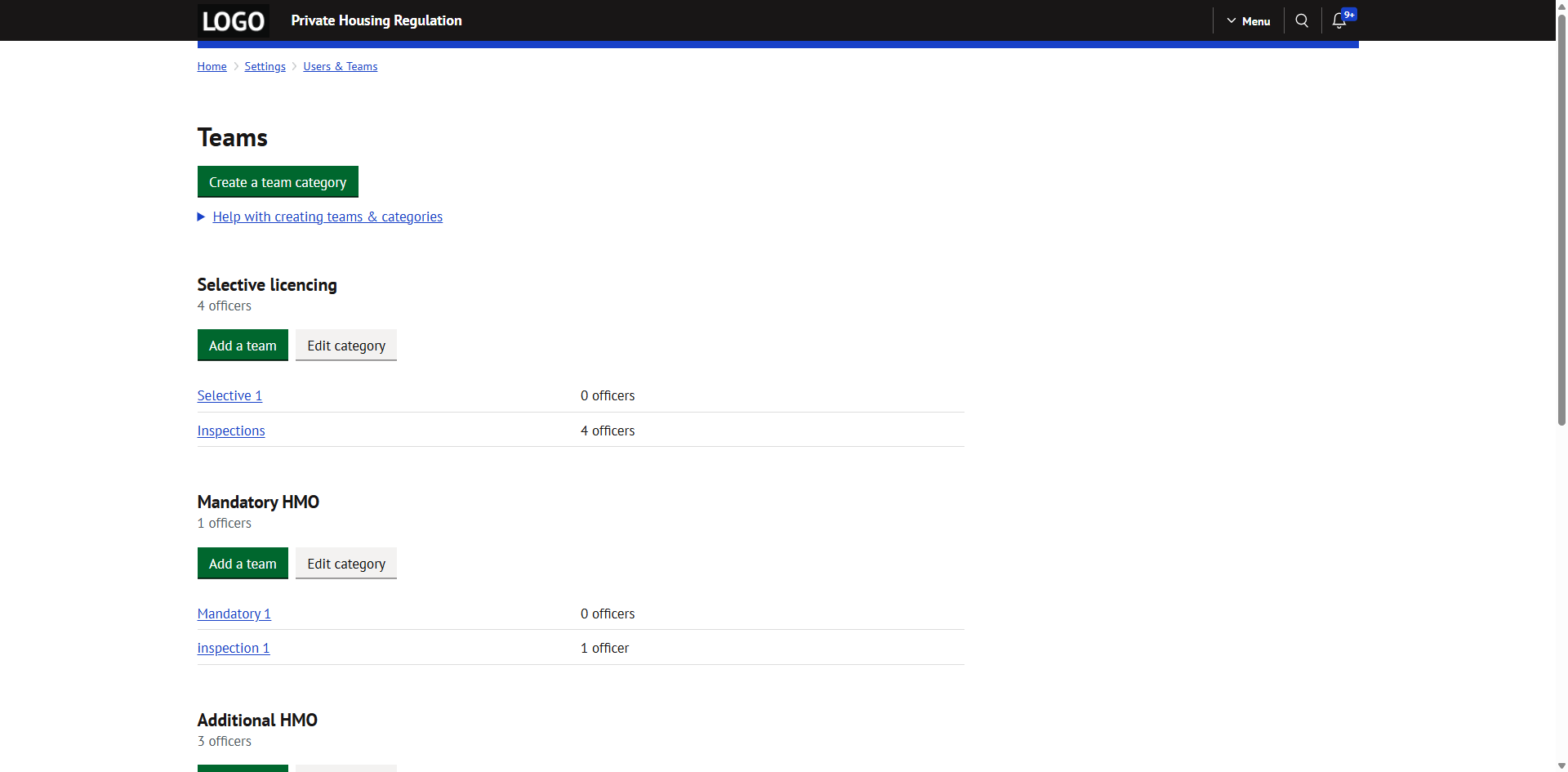
Task: Click '1 officers' under Mandatory HMO heading
Action: point(225,523)
